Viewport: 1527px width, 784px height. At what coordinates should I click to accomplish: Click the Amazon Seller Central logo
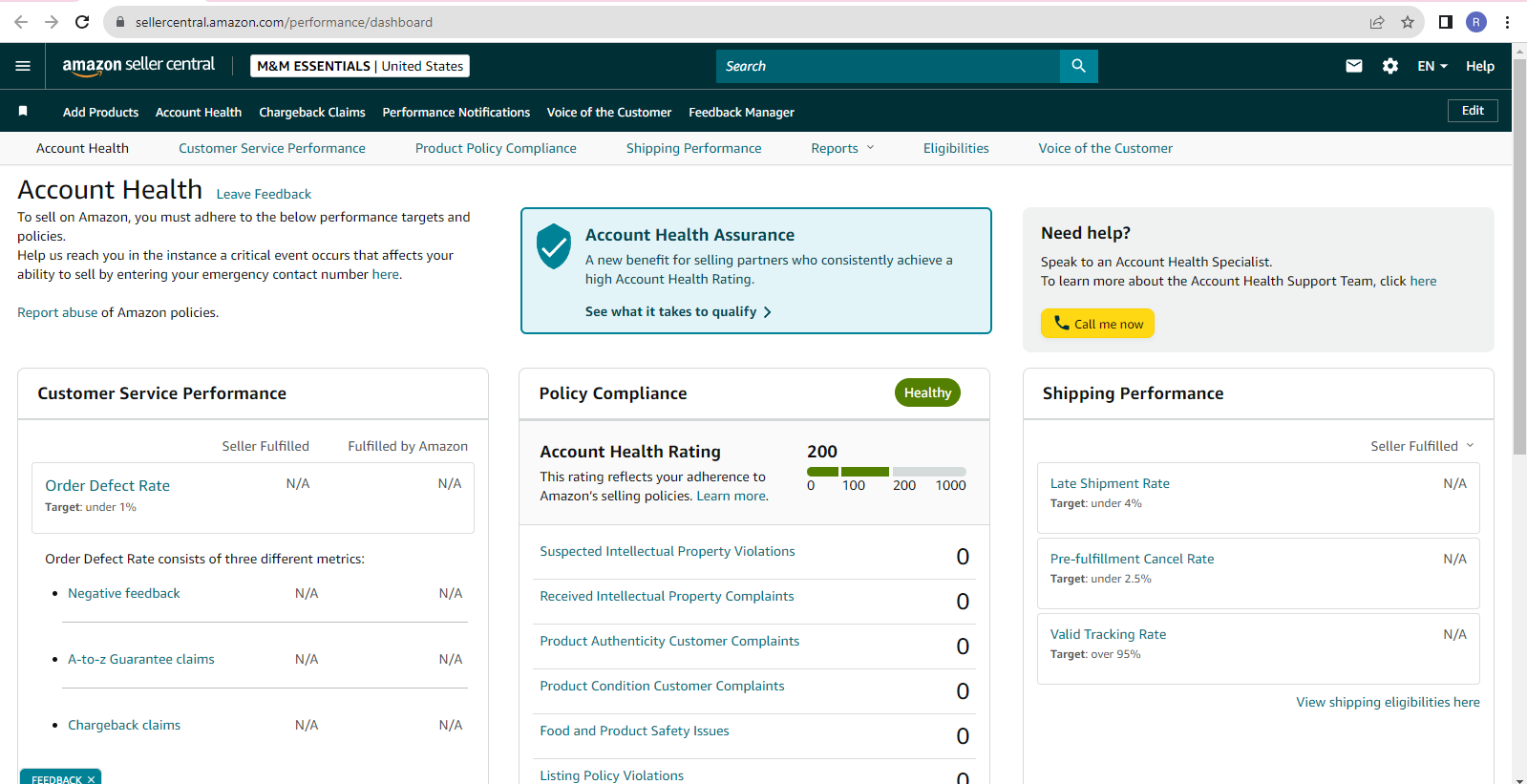pyautogui.click(x=138, y=66)
